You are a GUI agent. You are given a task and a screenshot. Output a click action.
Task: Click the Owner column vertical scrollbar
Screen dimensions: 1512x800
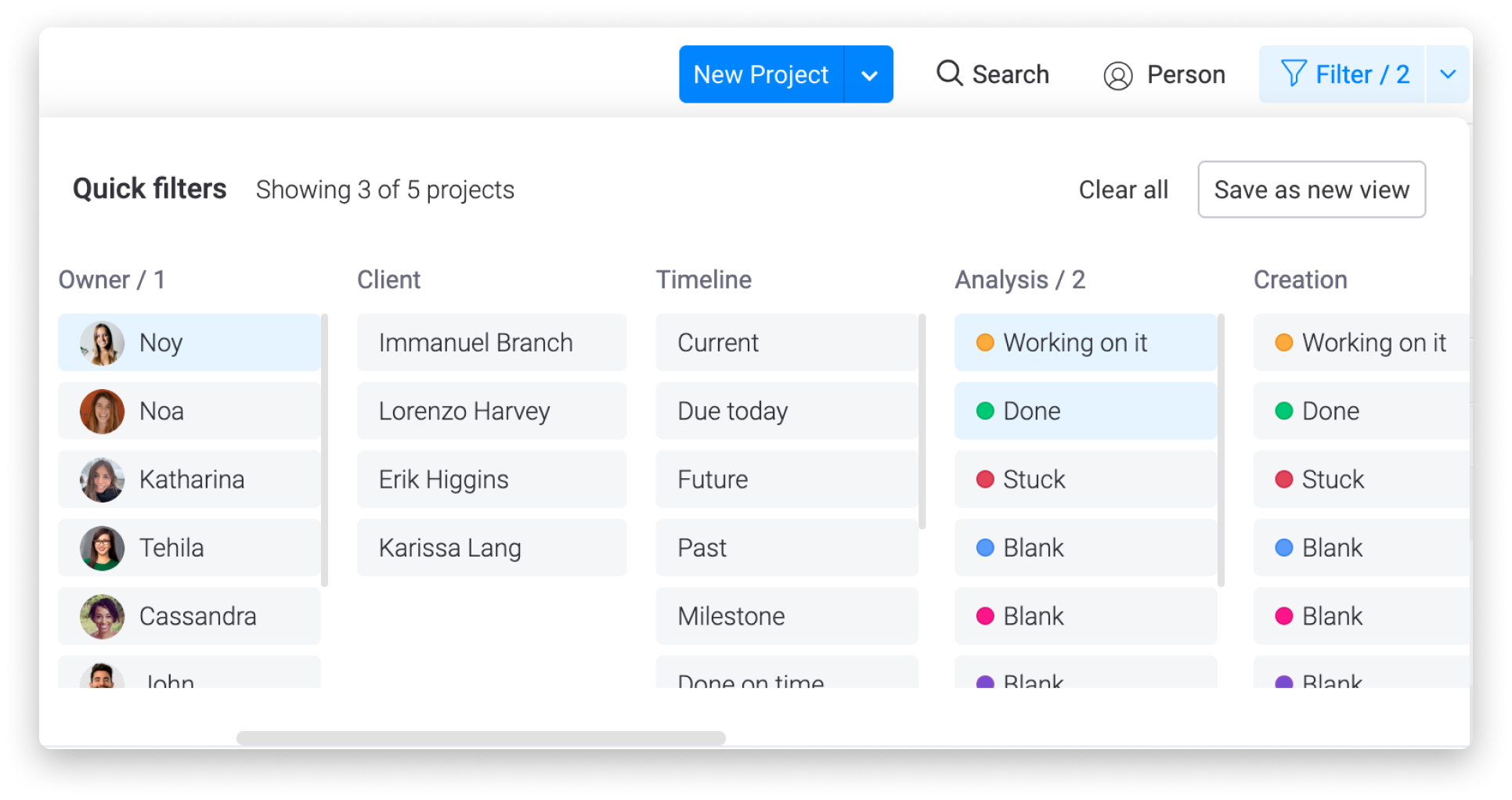(x=324, y=450)
